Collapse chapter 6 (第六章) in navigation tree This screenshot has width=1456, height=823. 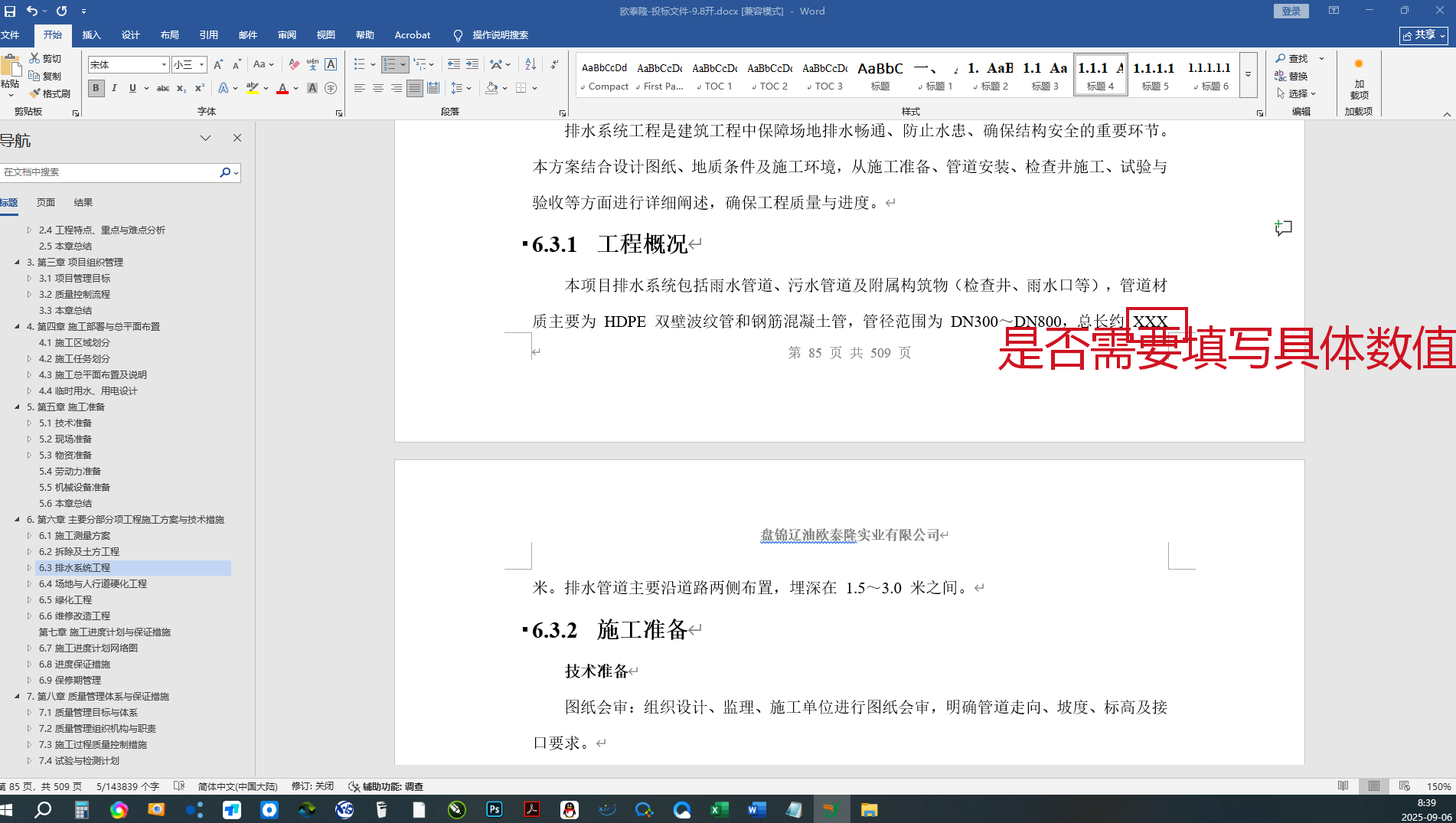(x=18, y=519)
